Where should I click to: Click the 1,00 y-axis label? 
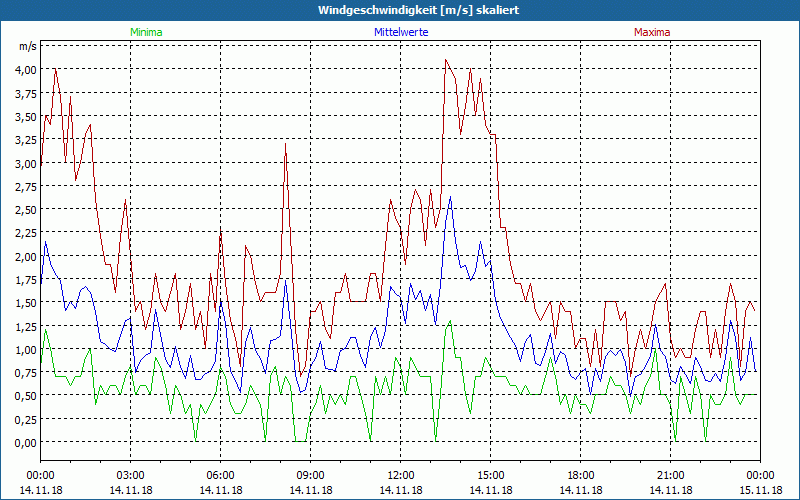[25, 350]
